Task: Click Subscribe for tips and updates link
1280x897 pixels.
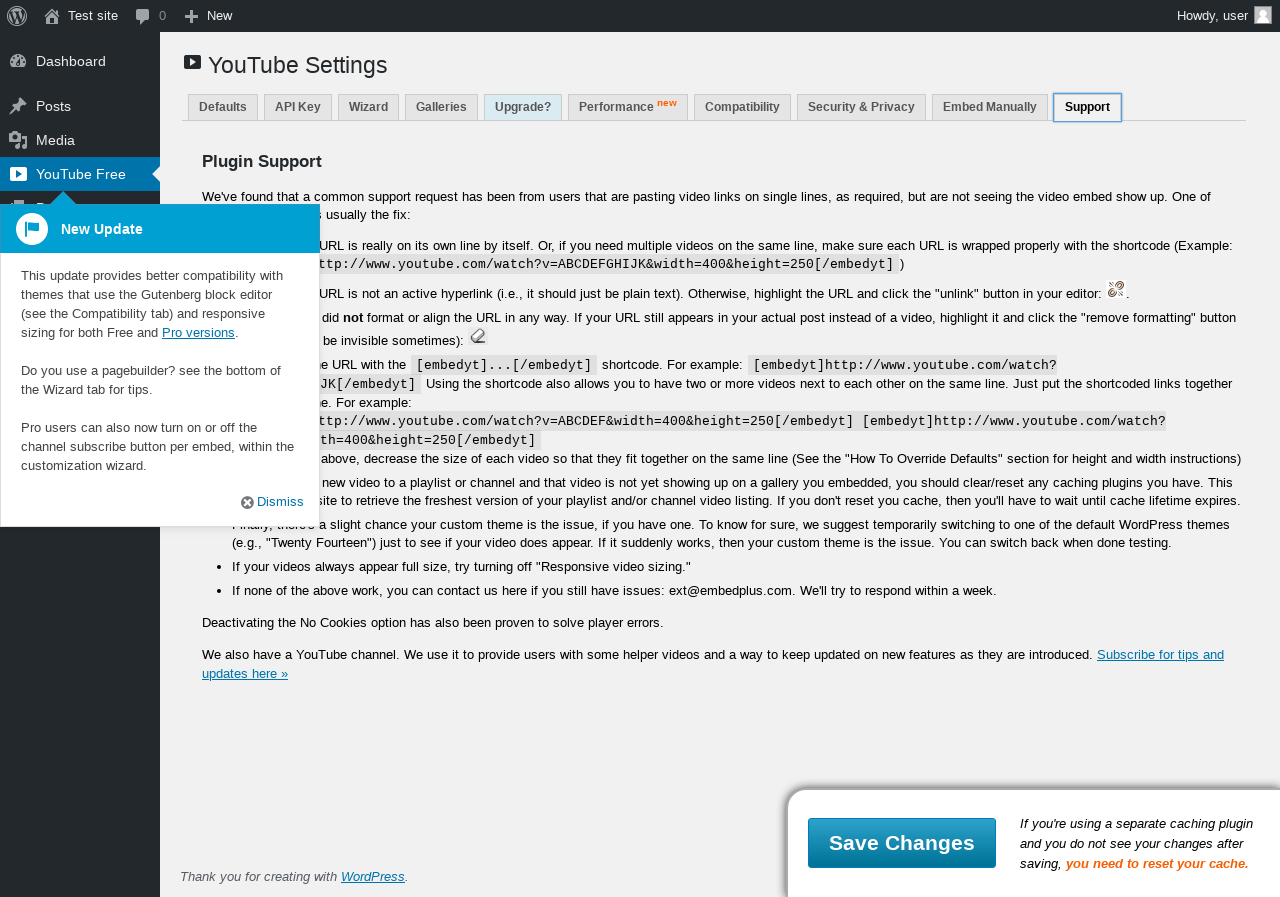Action: click(1160, 655)
